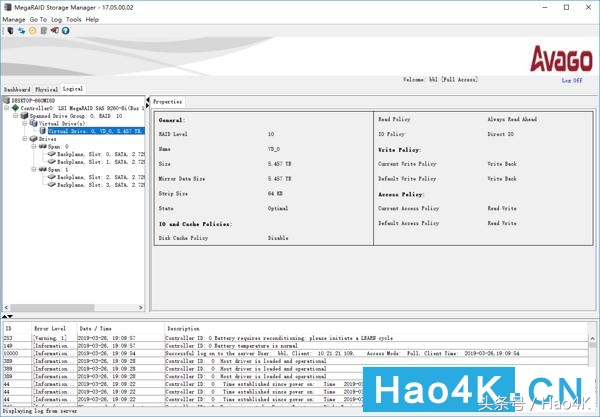
Task: Click the Current Write Policy label
Action: (x=407, y=164)
